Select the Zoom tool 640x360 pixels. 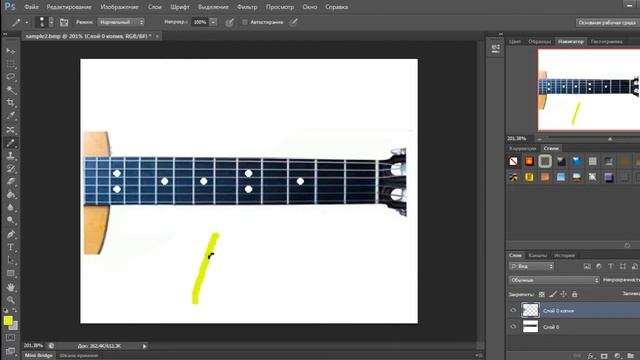[11, 300]
